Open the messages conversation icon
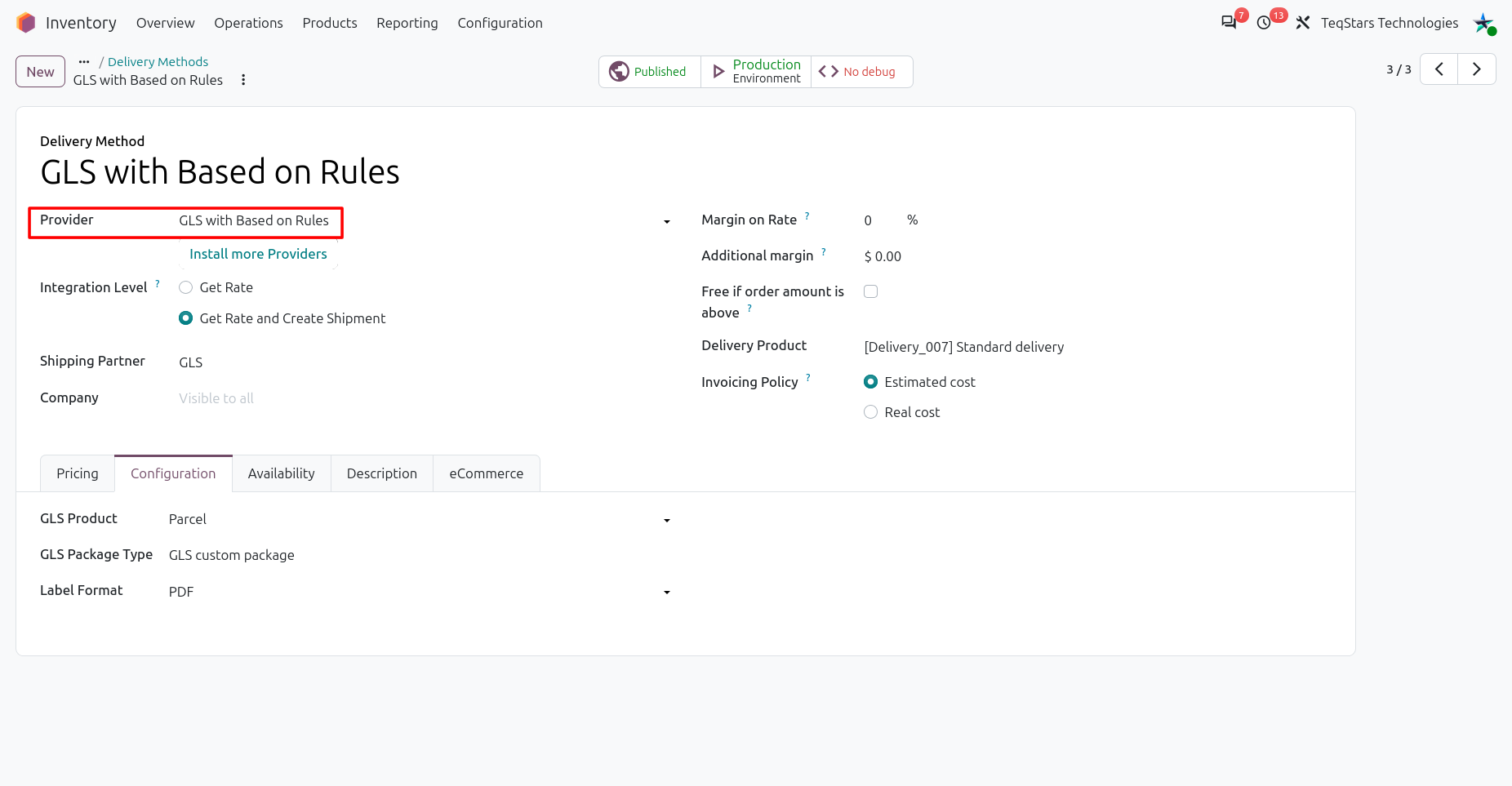 pyautogui.click(x=1229, y=23)
